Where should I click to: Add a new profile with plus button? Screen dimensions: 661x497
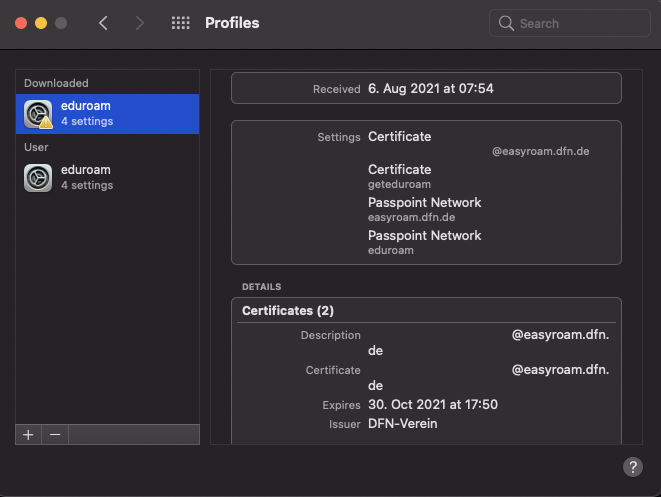tap(28, 435)
